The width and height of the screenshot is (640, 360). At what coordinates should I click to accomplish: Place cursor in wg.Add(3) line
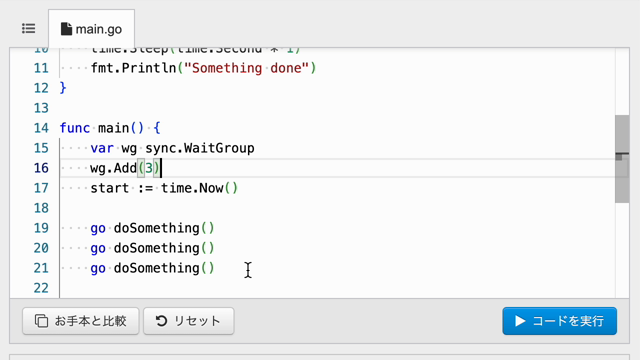(x=126, y=168)
